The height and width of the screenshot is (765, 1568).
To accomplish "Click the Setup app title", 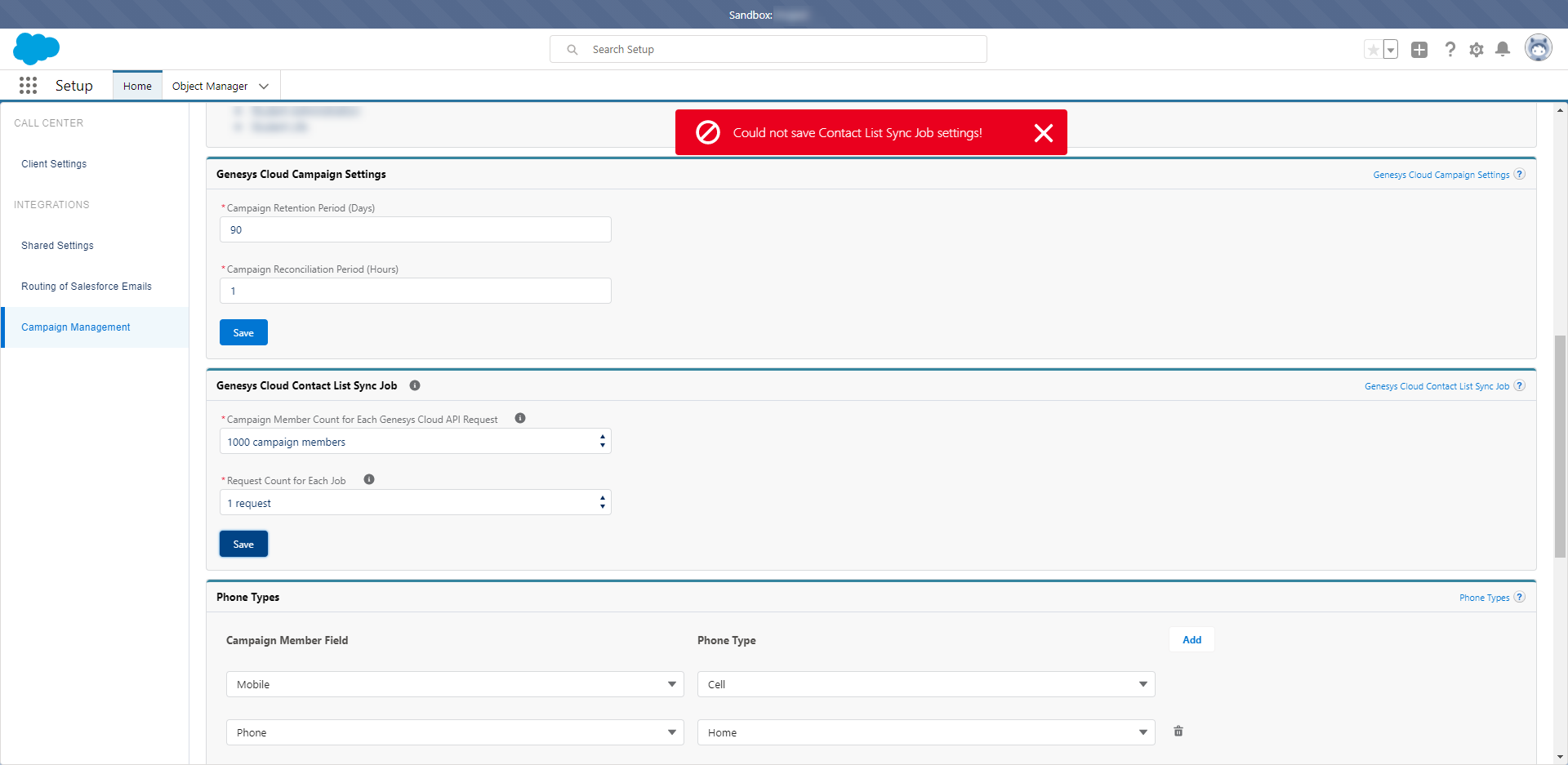I will [x=74, y=86].
